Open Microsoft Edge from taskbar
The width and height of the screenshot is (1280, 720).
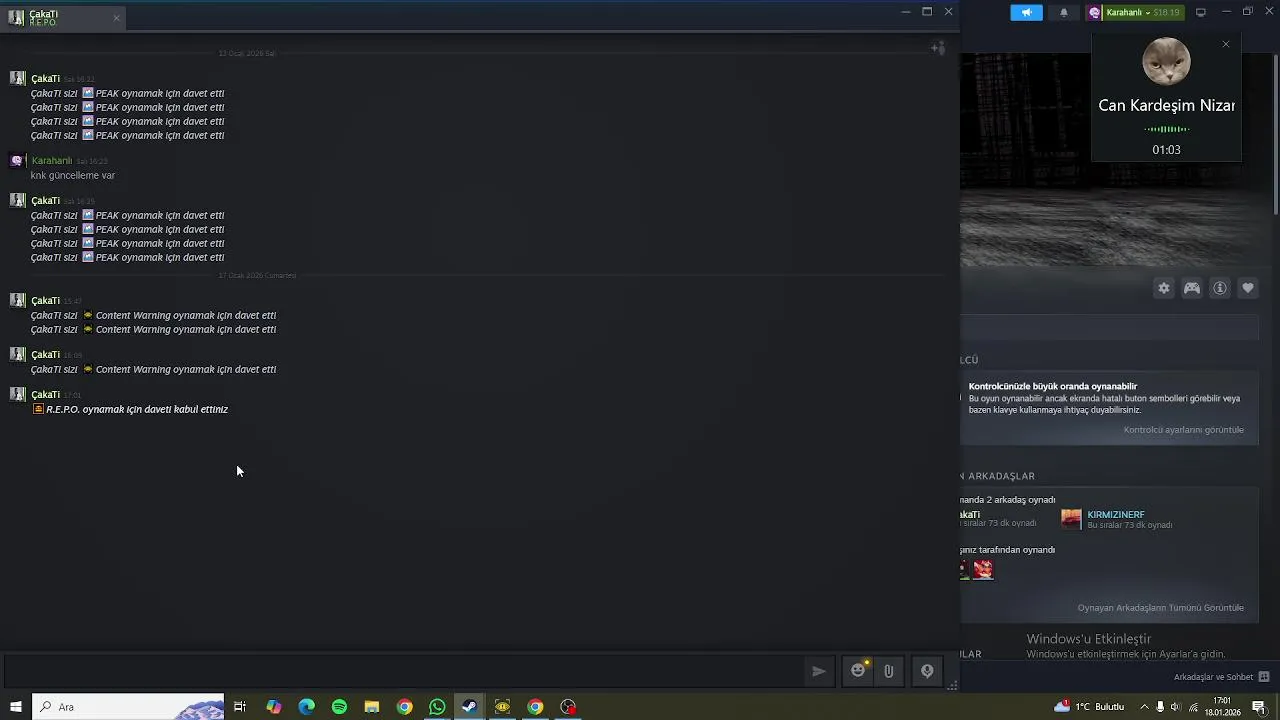tap(307, 707)
